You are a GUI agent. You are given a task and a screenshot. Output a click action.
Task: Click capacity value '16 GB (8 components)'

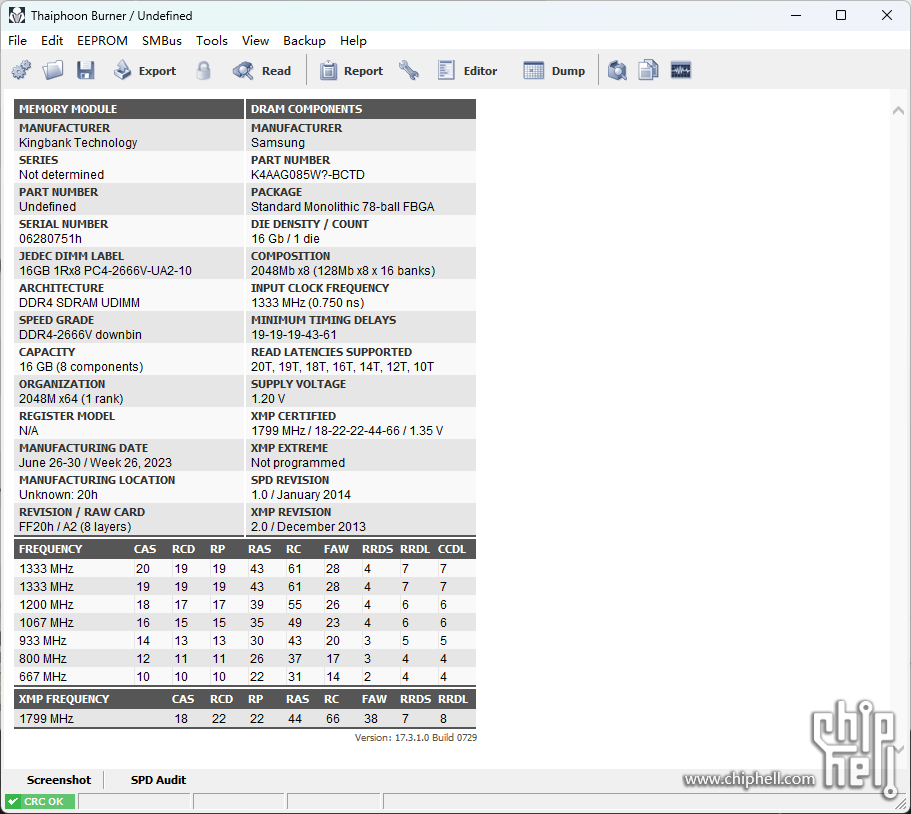(x=81, y=367)
